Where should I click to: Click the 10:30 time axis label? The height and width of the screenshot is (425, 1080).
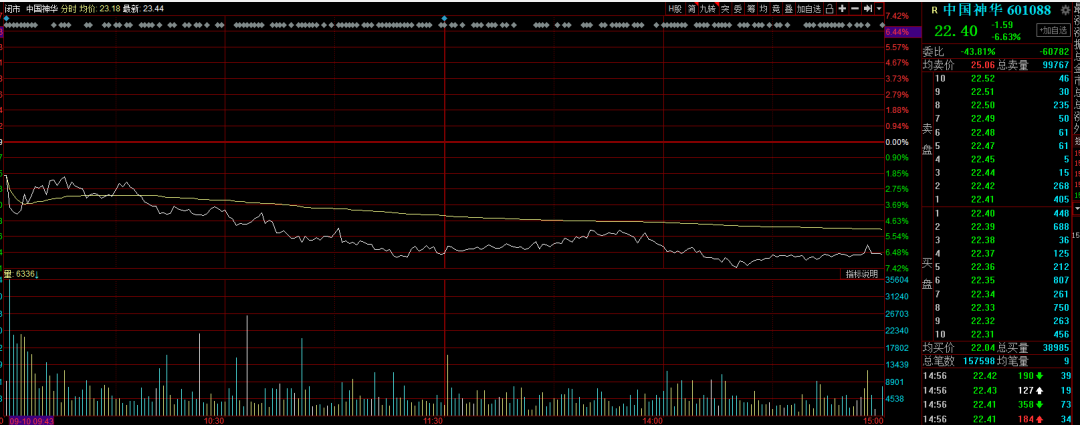(x=214, y=420)
